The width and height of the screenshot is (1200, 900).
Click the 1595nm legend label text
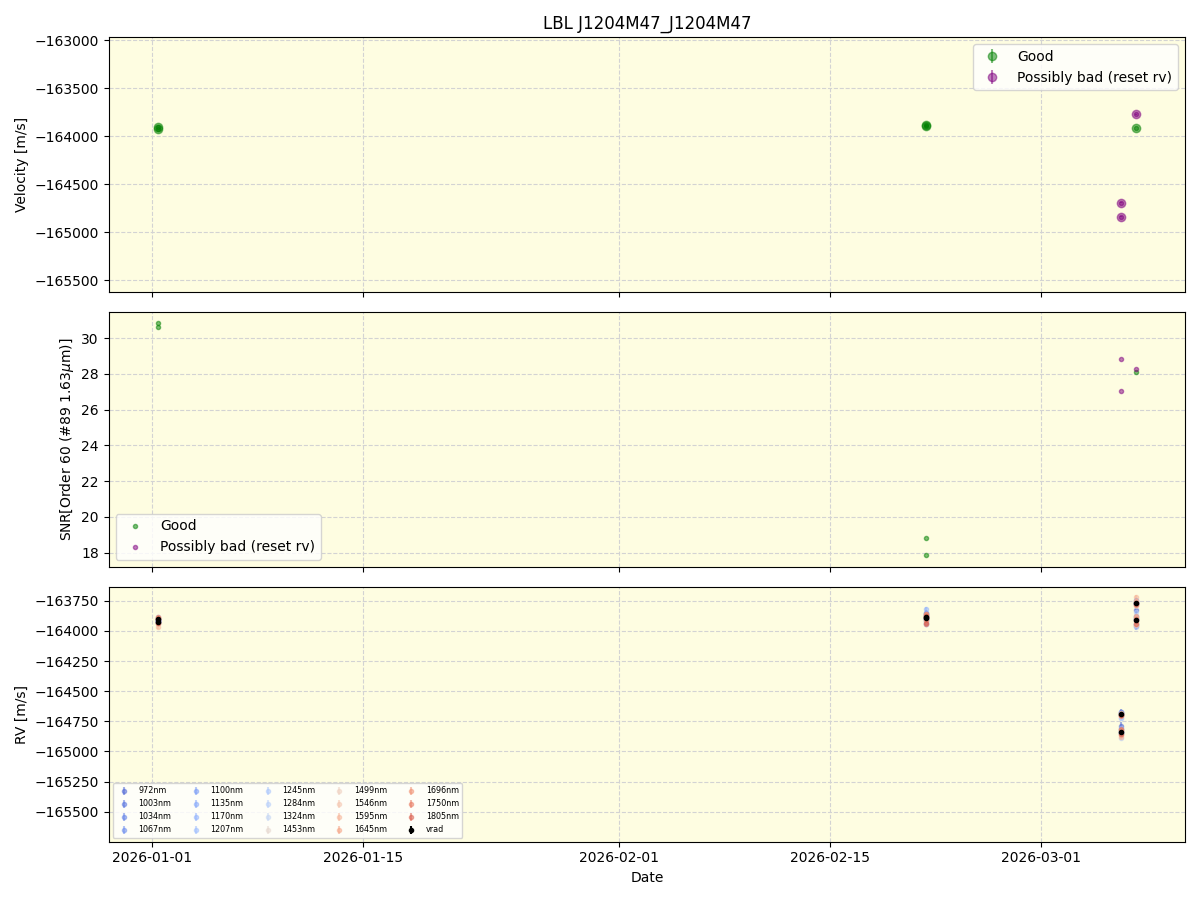point(371,815)
